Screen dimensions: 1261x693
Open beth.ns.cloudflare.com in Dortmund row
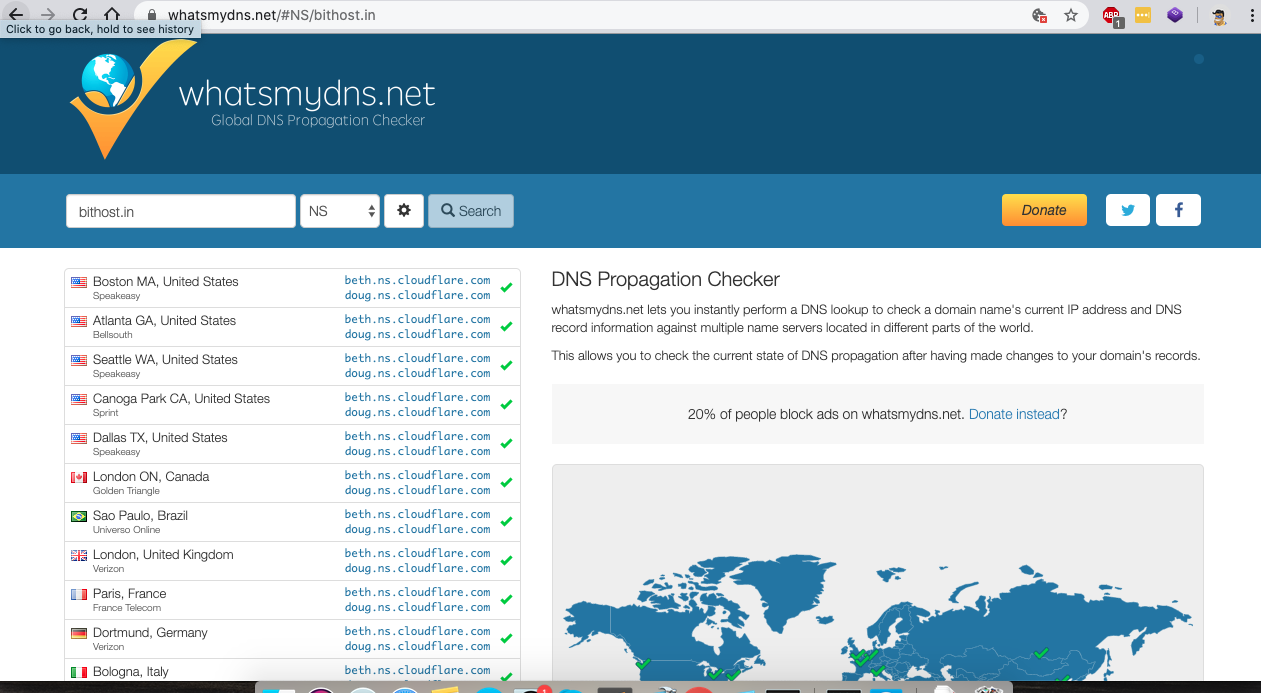pos(417,631)
